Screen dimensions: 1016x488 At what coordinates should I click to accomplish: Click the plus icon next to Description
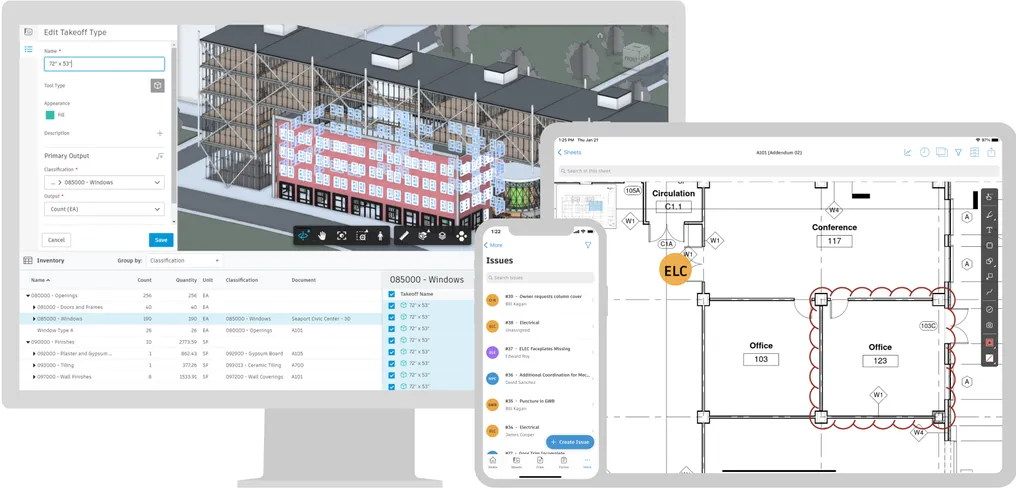pos(160,134)
